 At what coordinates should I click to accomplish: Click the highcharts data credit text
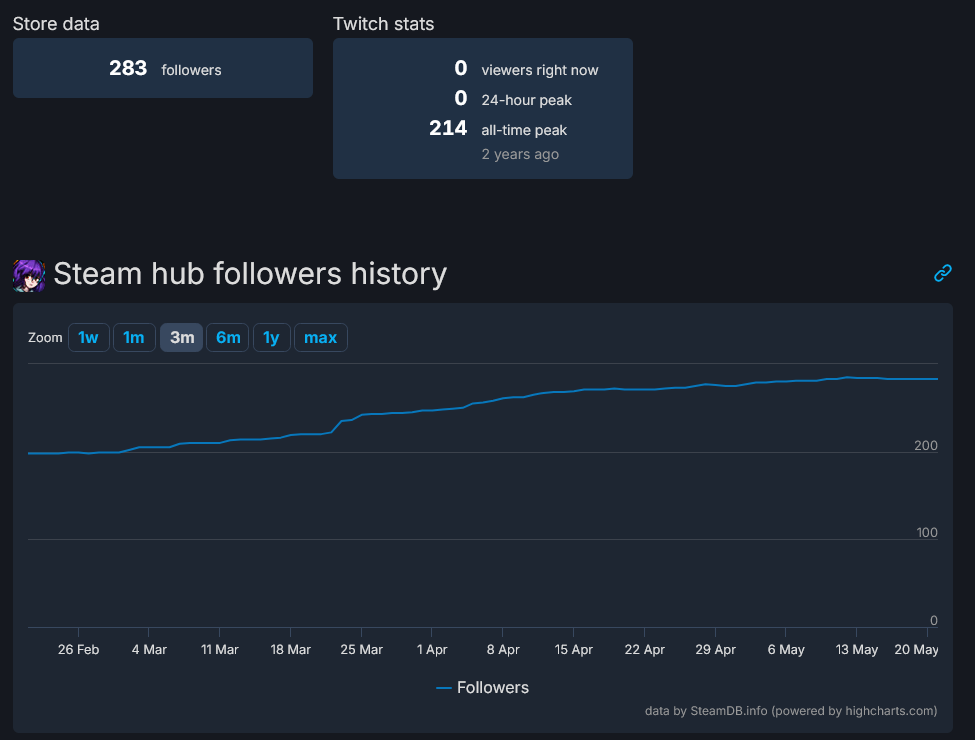click(x=791, y=711)
